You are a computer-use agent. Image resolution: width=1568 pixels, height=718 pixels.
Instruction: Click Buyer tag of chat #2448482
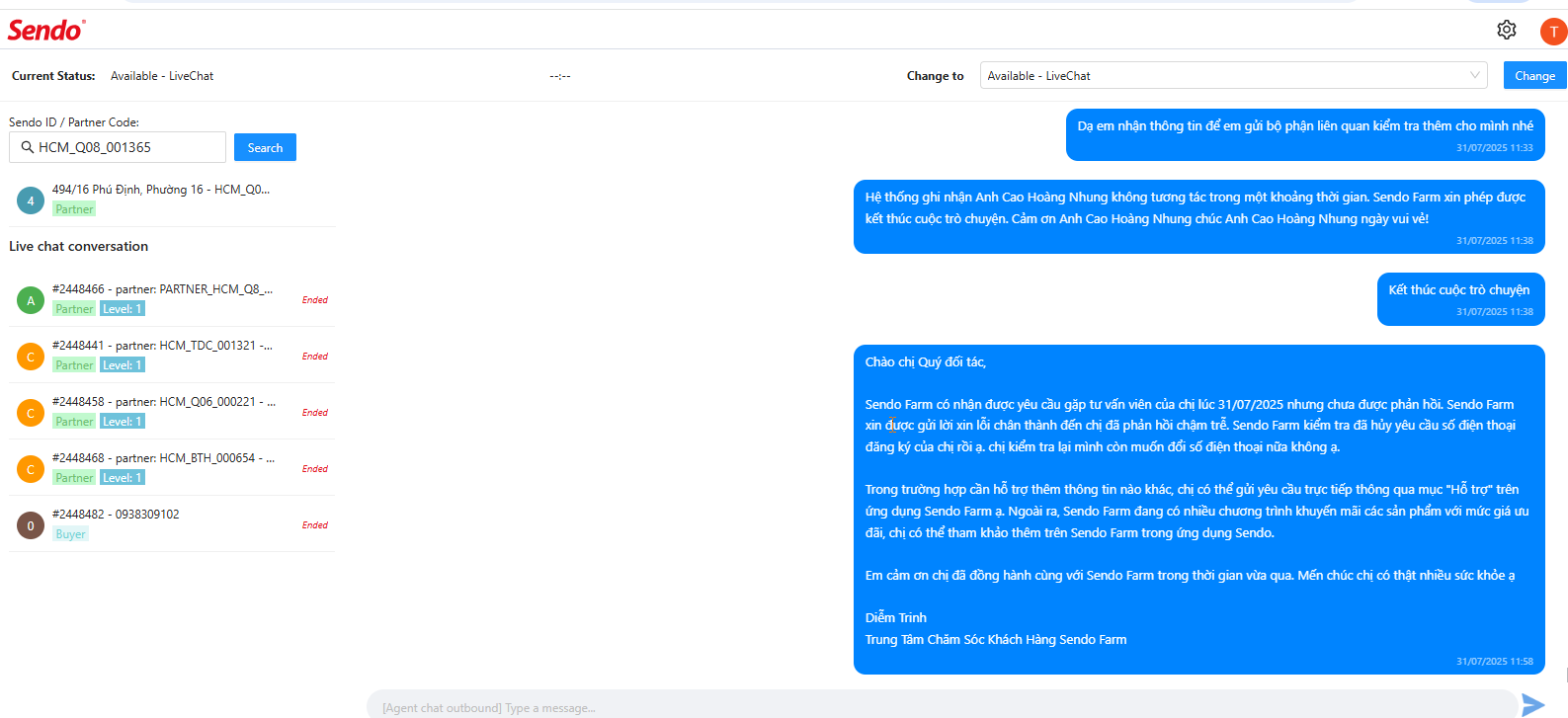click(70, 534)
